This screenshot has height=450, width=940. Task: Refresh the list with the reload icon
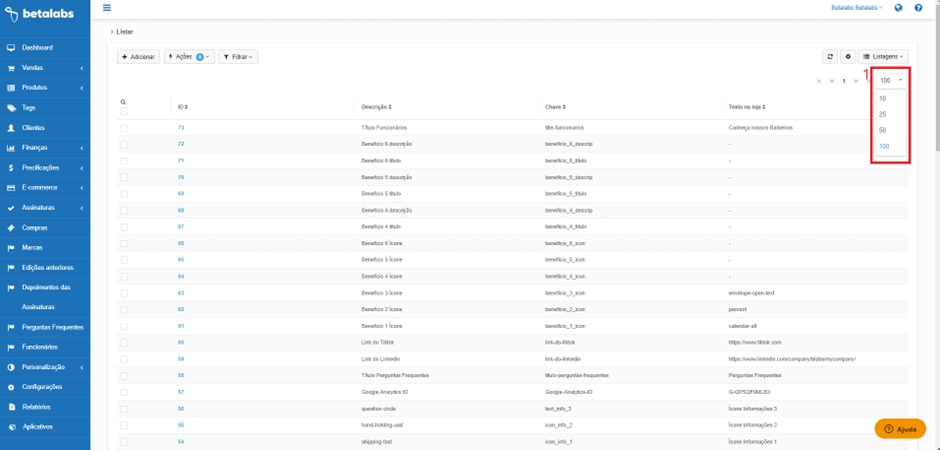pyautogui.click(x=830, y=56)
